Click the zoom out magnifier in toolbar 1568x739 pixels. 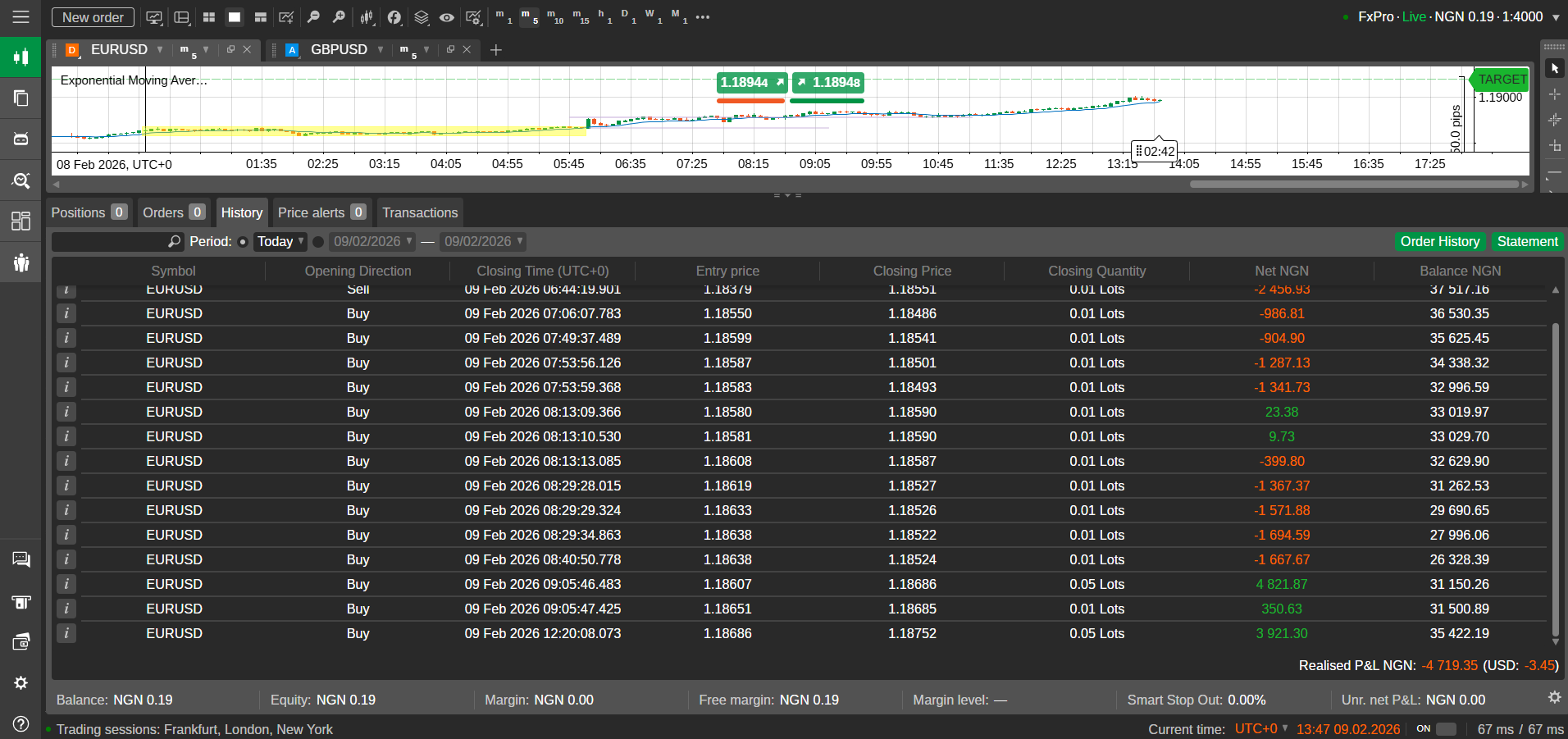coord(313,17)
